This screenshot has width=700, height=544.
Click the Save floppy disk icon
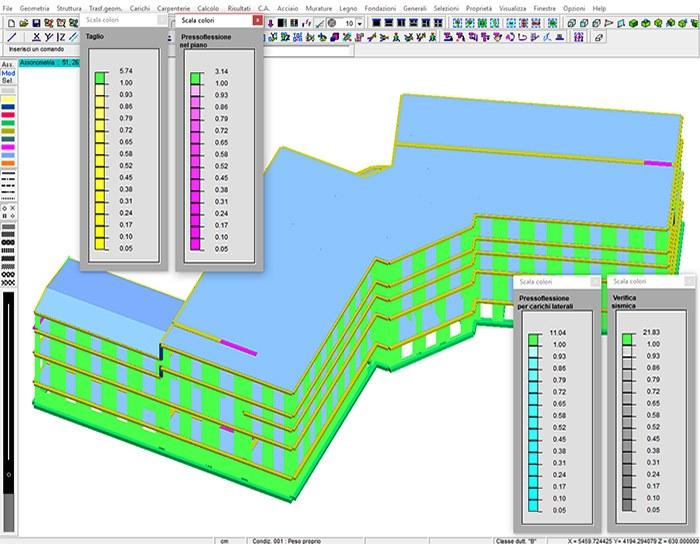35,22
